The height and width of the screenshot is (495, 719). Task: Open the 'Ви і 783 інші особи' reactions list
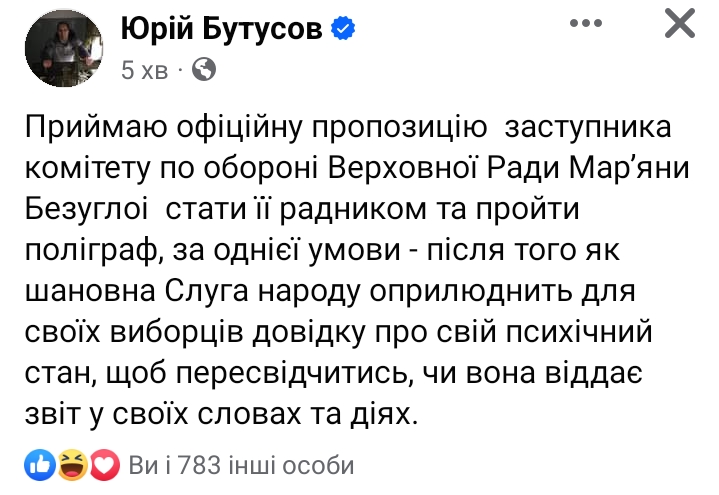click(x=241, y=465)
